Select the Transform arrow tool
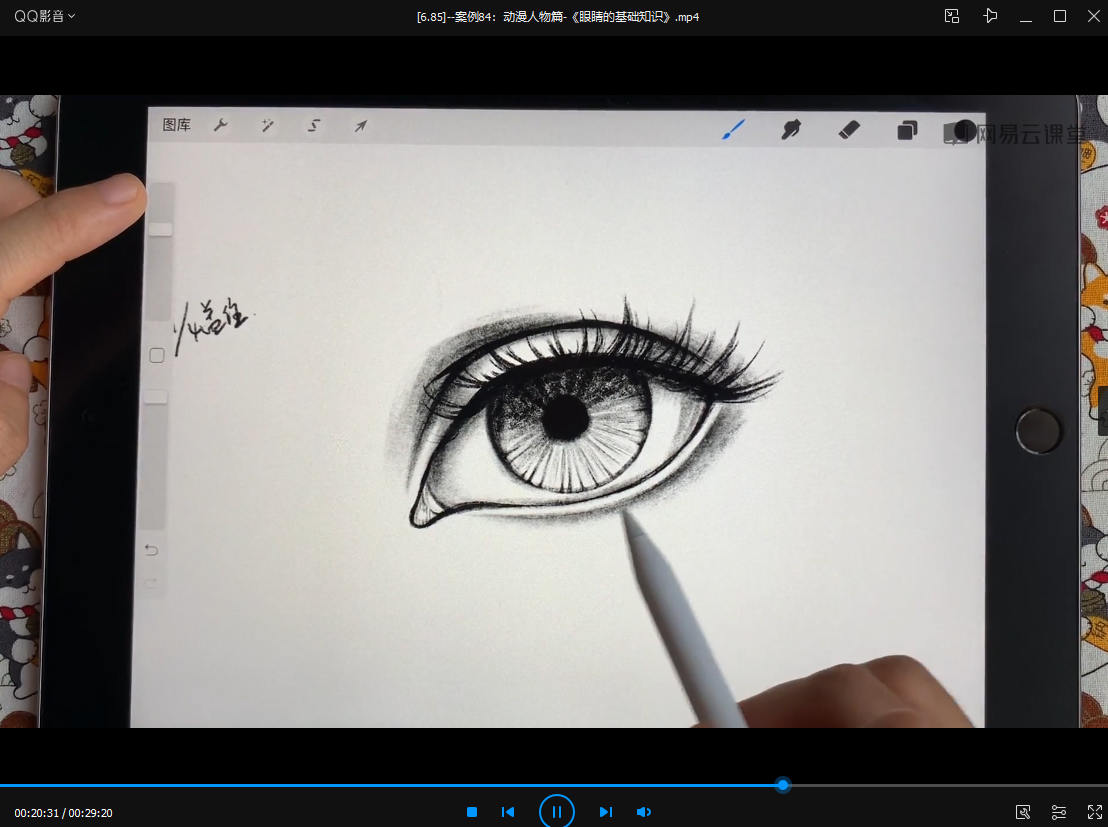The image size is (1108, 827). point(360,126)
